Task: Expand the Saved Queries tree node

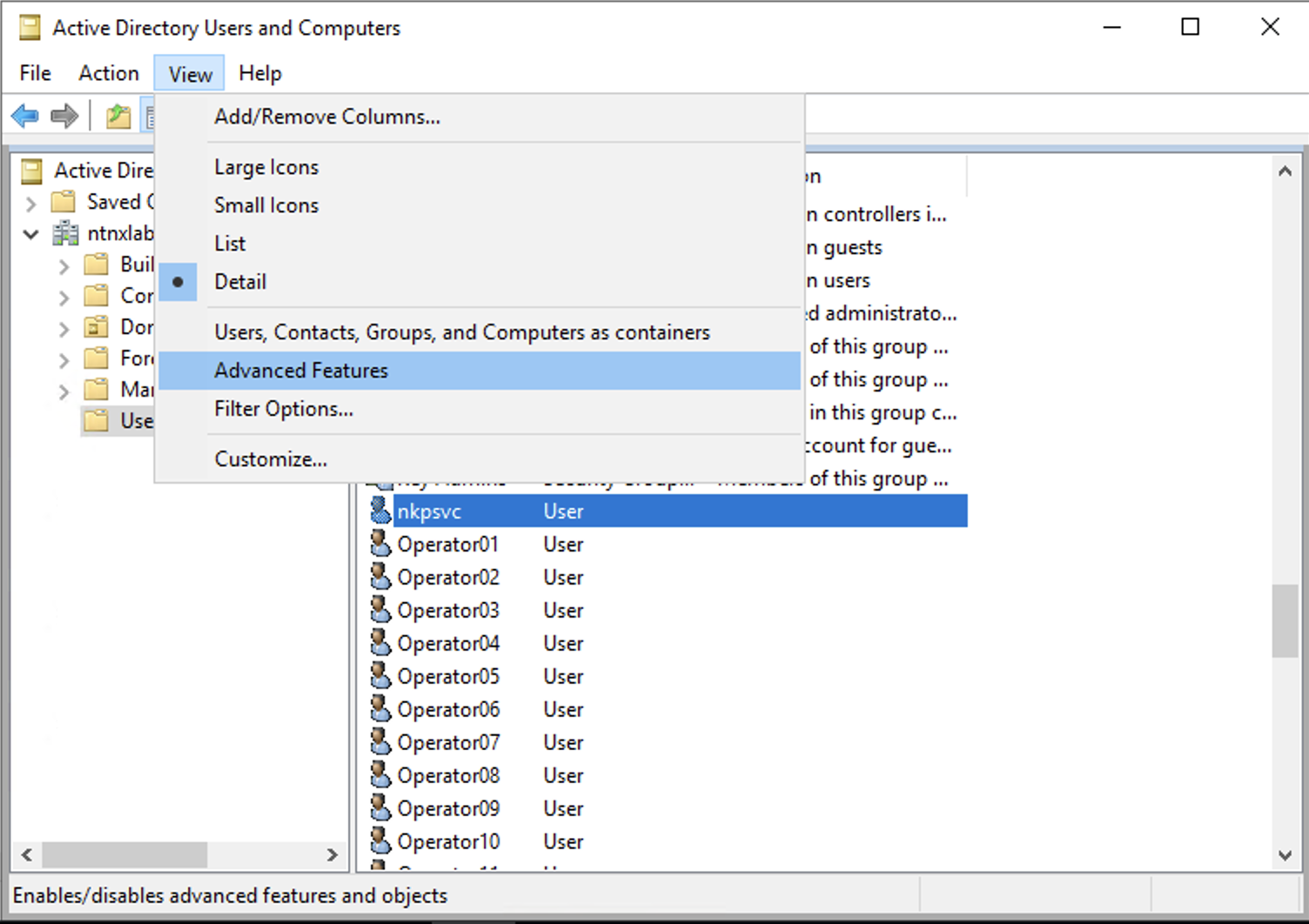Action: pyautogui.click(x=31, y=204)
